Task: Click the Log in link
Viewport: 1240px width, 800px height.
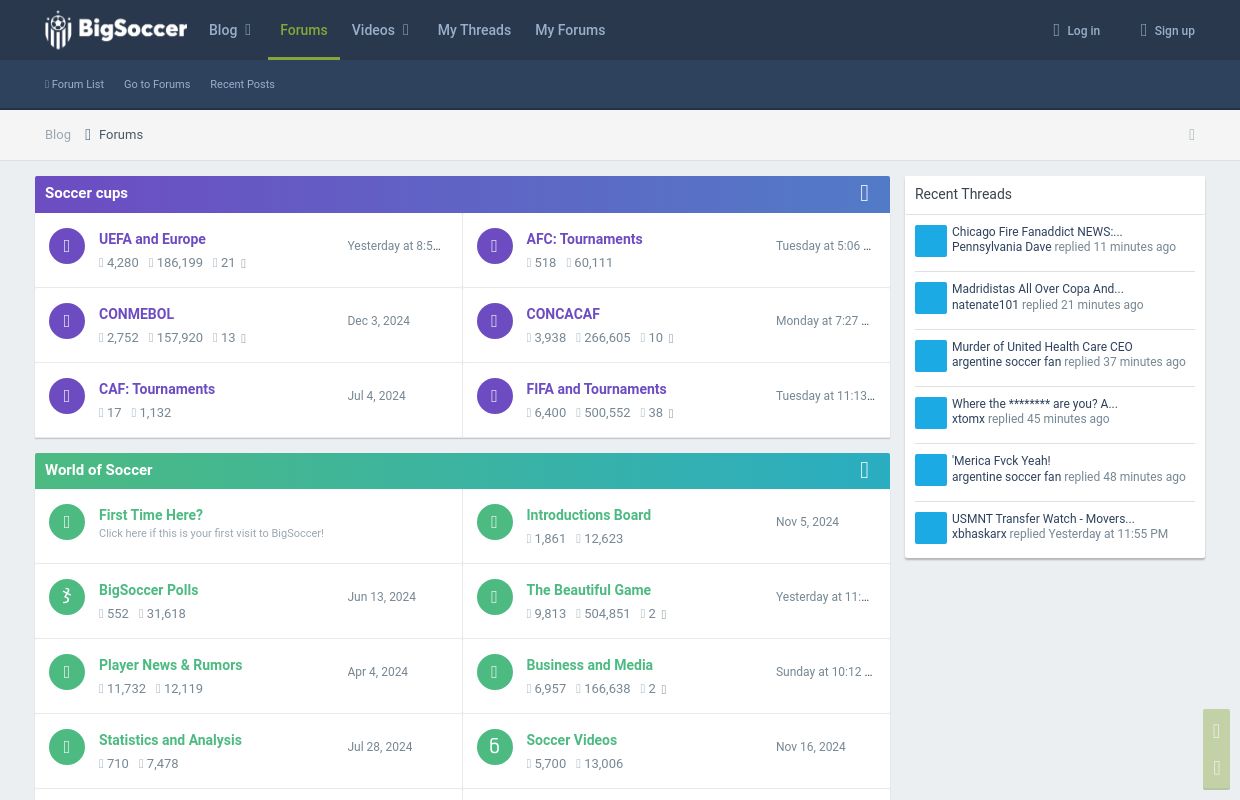Action: (1077, 30)
